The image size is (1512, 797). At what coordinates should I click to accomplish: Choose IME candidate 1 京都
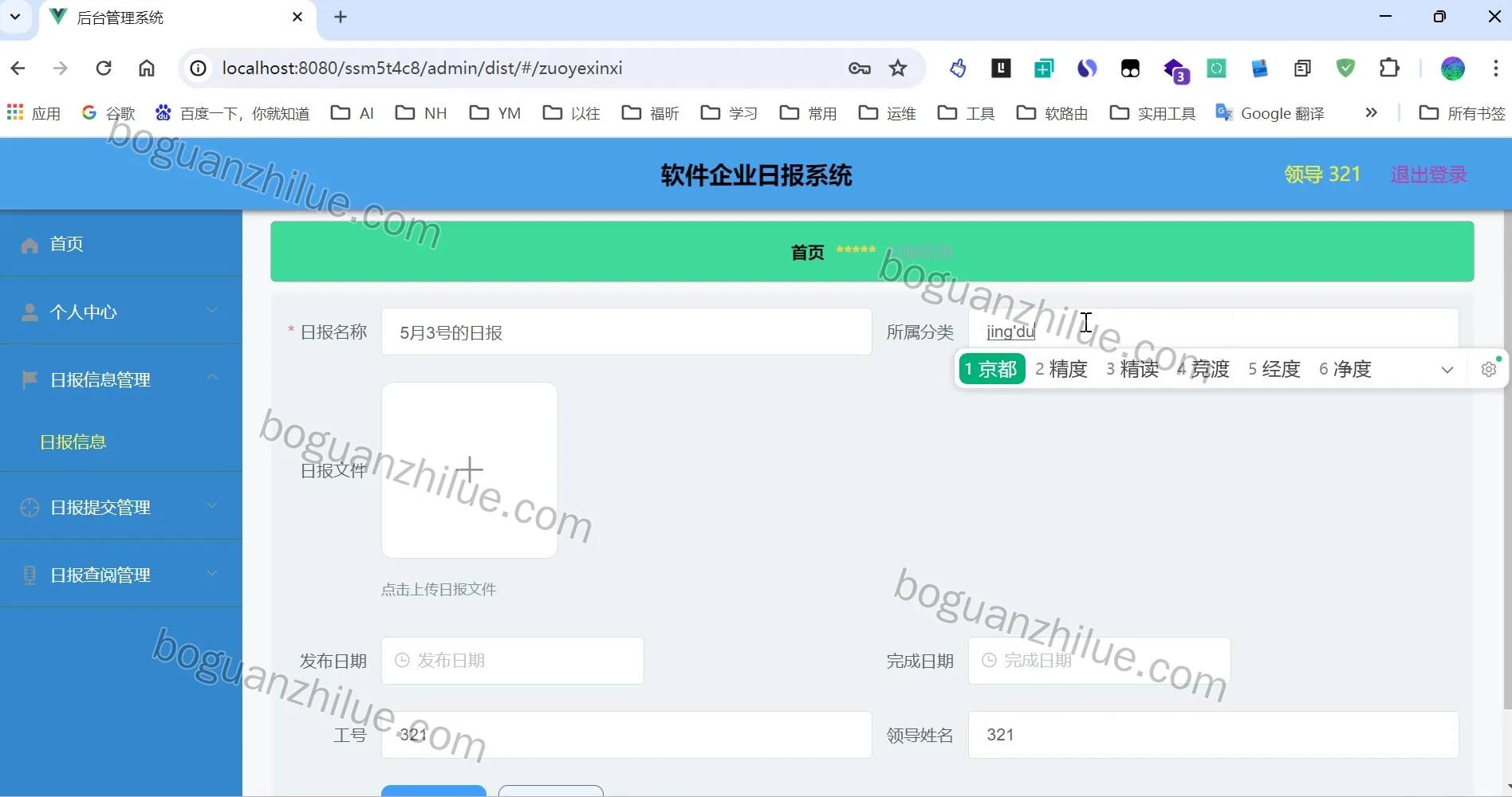click(991, 369)
